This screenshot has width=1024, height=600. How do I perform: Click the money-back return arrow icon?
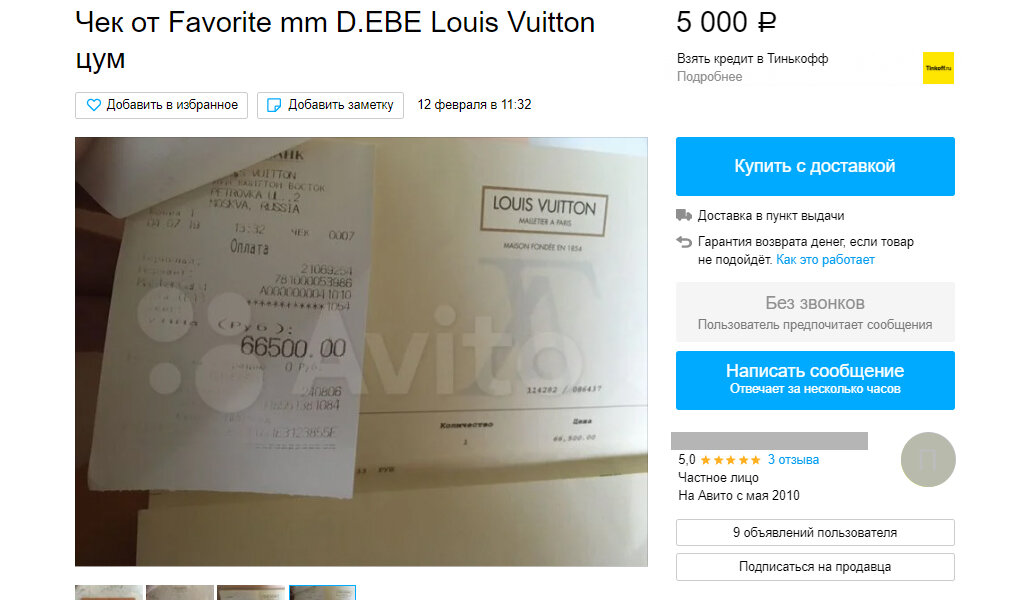[x=684, y=242]
